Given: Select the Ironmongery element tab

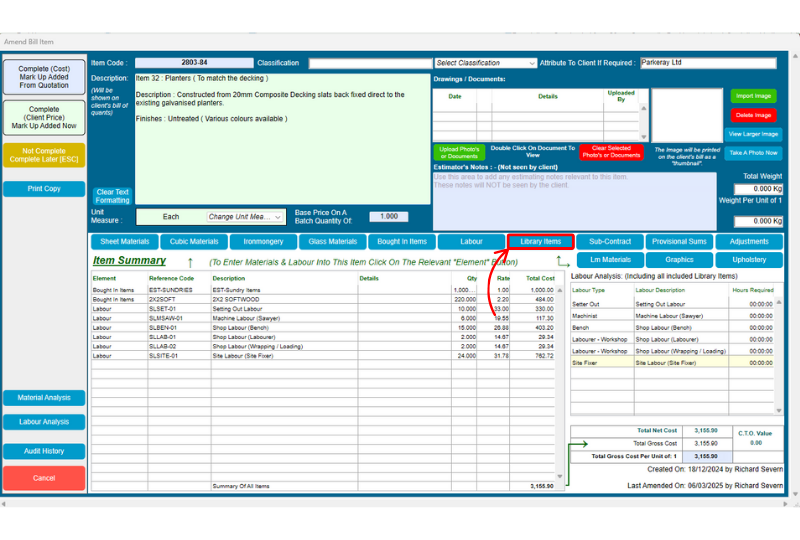Looking at the screenshot, I should click(263, 241).
